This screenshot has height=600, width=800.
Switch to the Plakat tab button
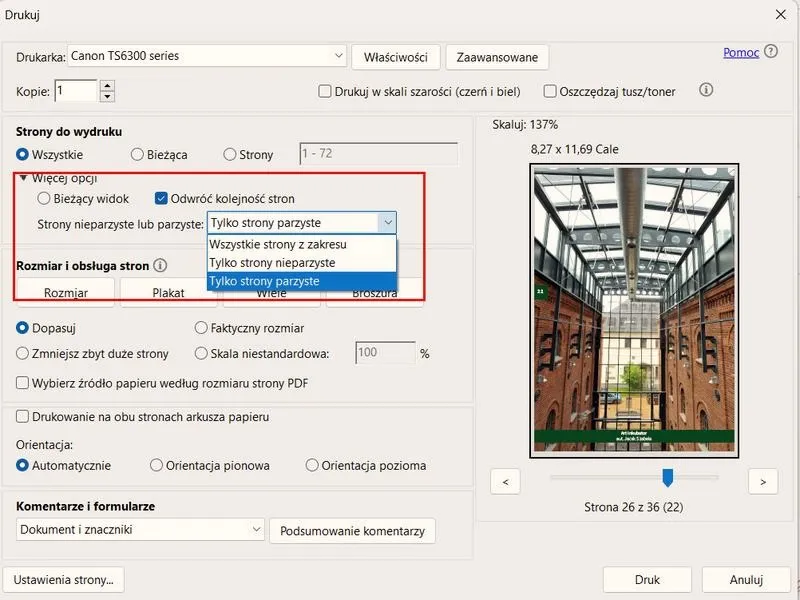tap(168, 292)
